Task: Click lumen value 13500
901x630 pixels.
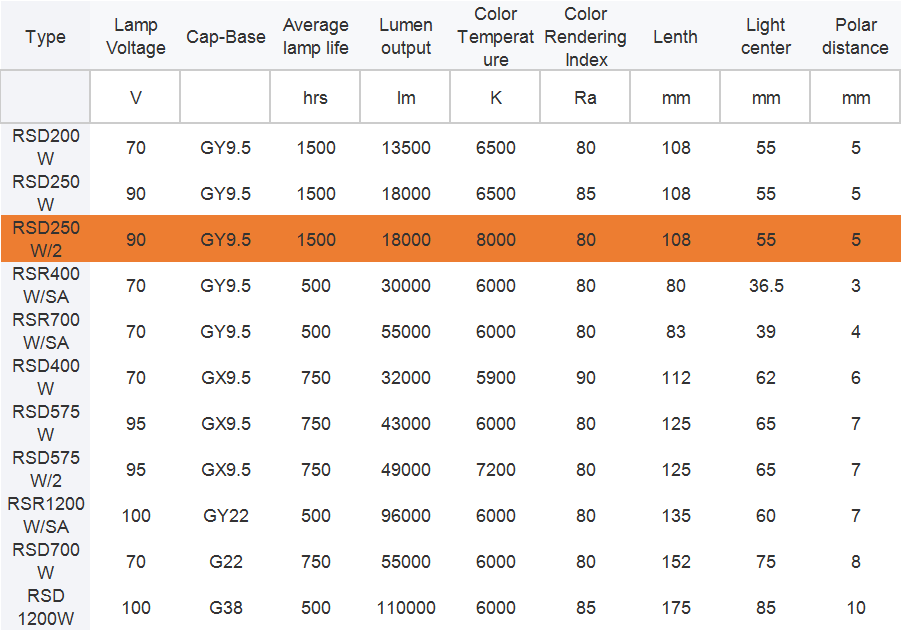Action: pos(406,148)
